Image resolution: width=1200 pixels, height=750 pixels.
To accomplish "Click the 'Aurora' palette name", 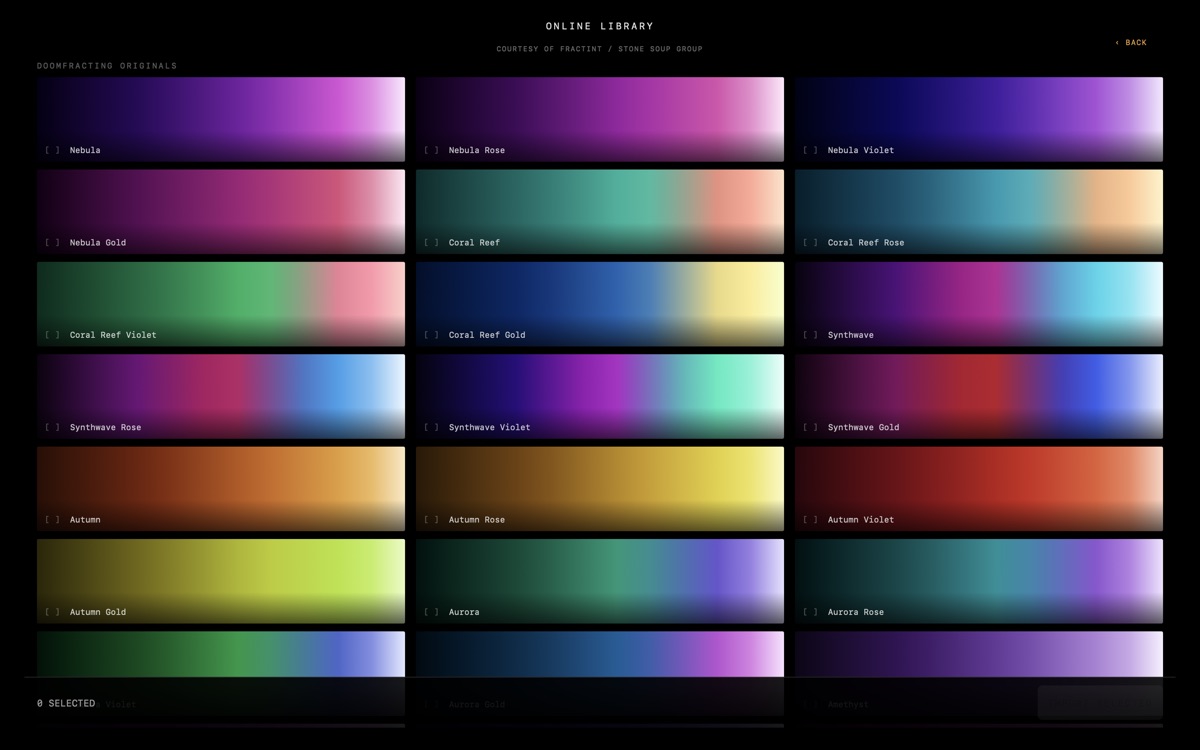I will pos(464,612).
